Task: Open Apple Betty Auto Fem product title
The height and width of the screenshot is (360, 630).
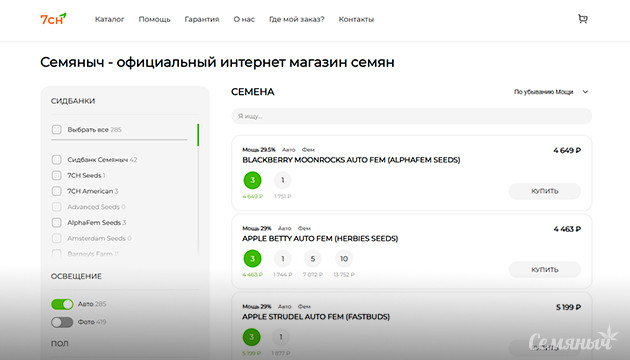Action: click(x=320, y=239)
